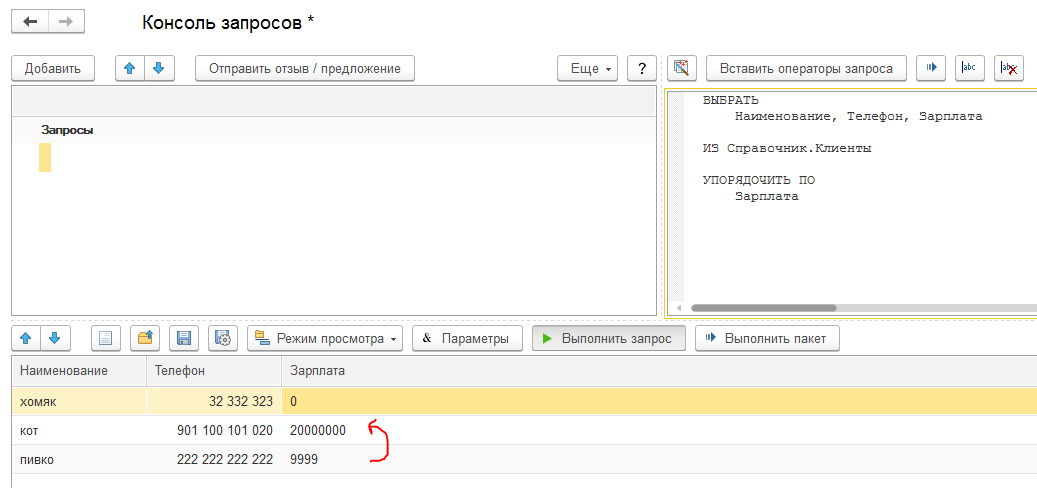This screenshot has height=488, width=1037.
Task: Go back with the left arrow button
Action: tap(30, 22)
